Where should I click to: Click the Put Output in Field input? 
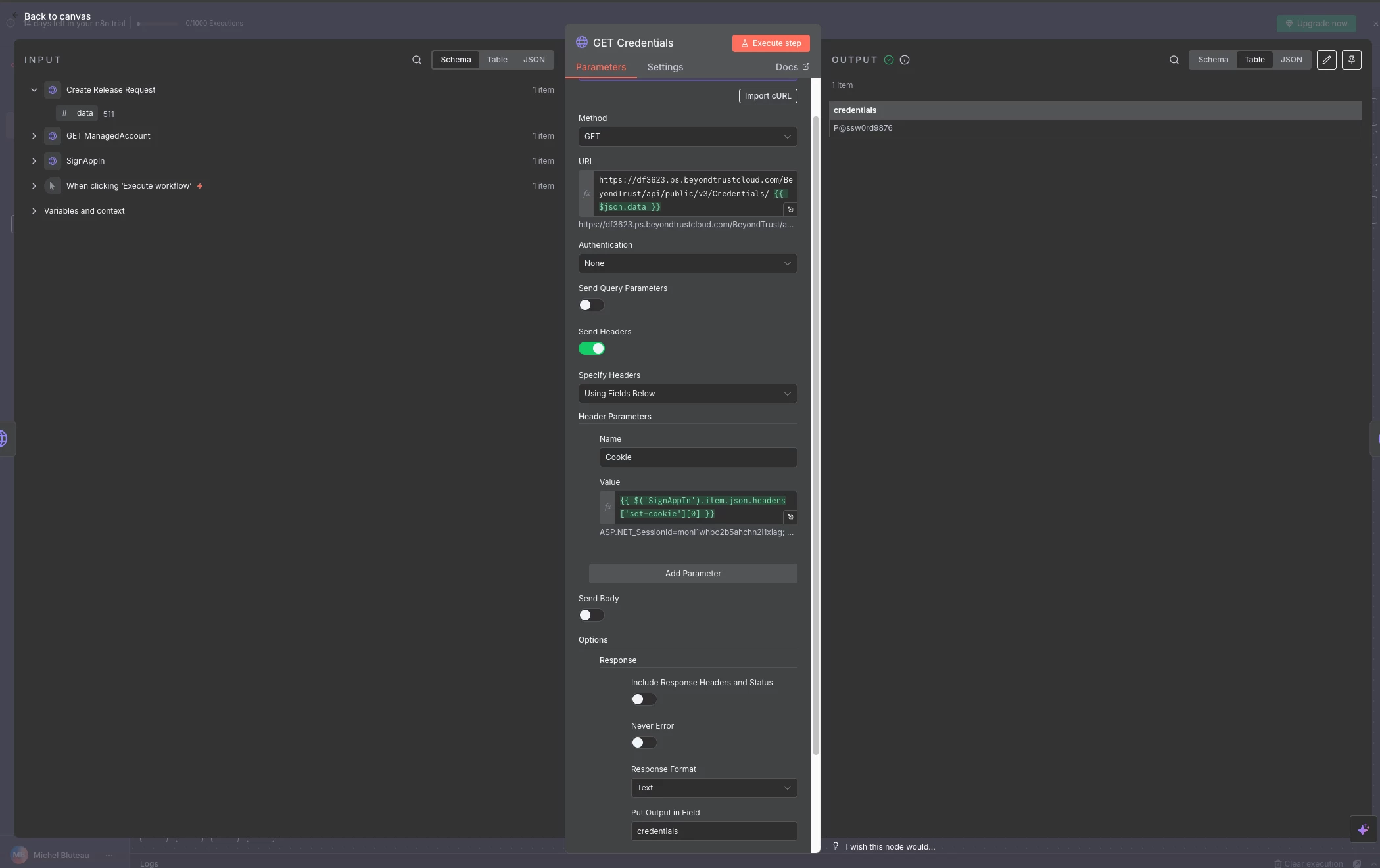[714, 831]
